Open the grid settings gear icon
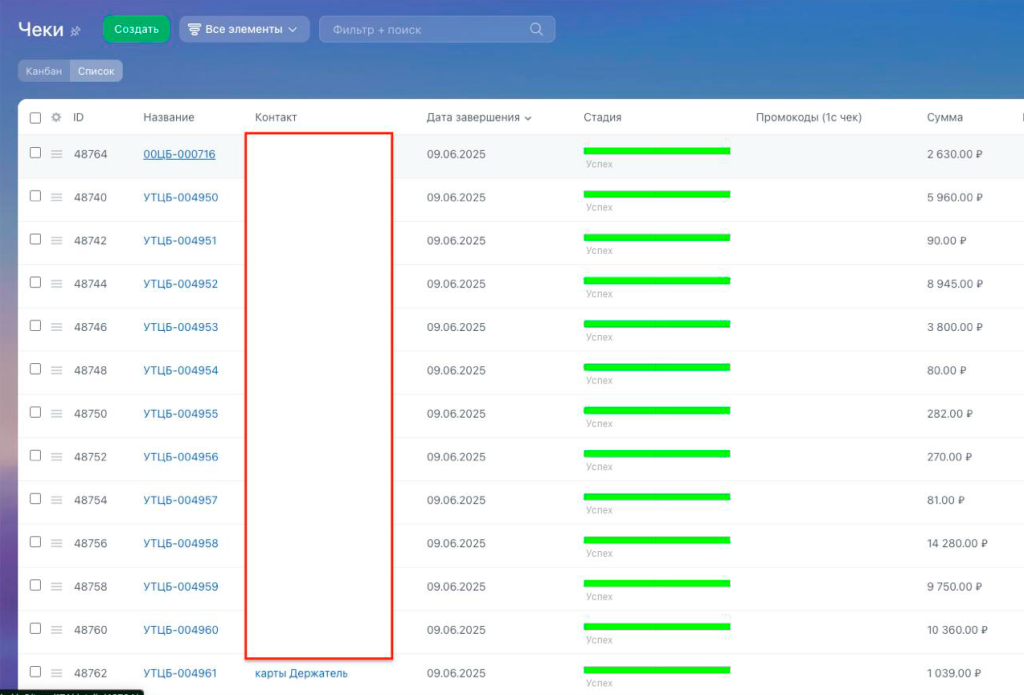 coord(56,117)
